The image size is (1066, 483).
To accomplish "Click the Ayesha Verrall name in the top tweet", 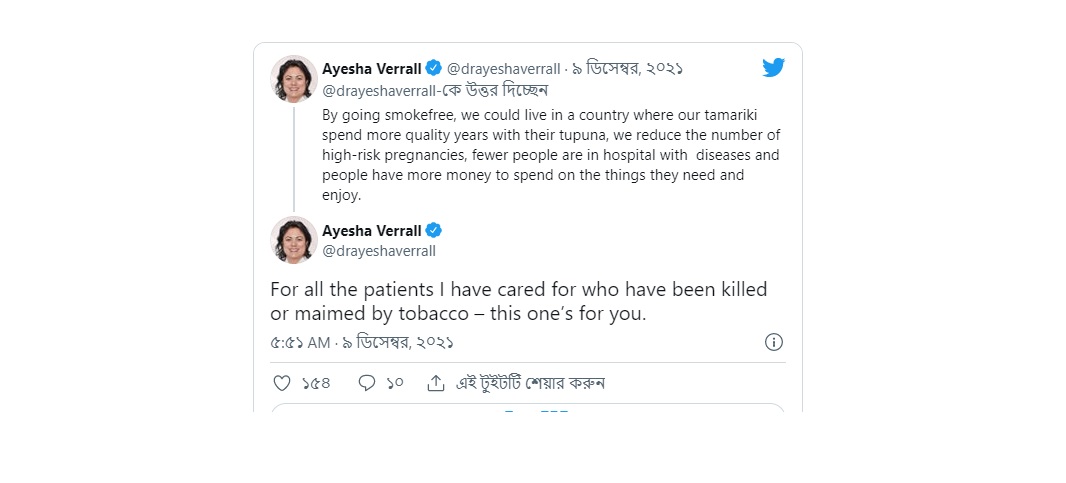I will [371, 68].
